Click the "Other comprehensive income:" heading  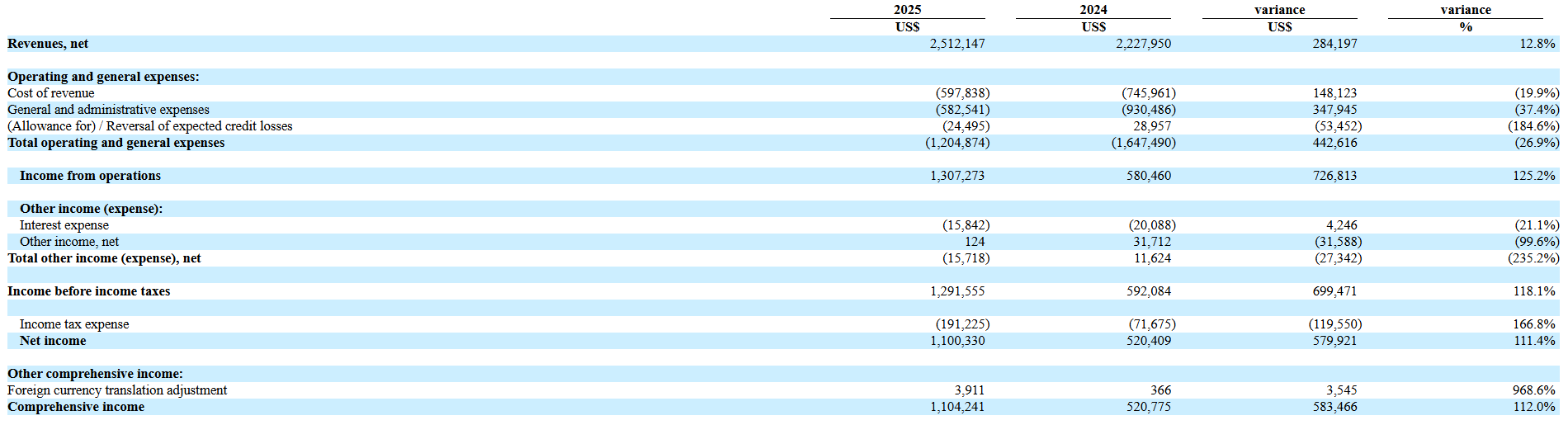tap(95, 374)
